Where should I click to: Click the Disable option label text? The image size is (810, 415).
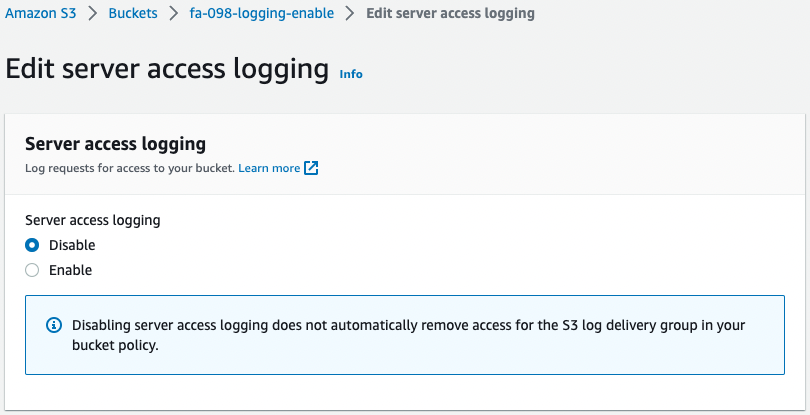72,245
